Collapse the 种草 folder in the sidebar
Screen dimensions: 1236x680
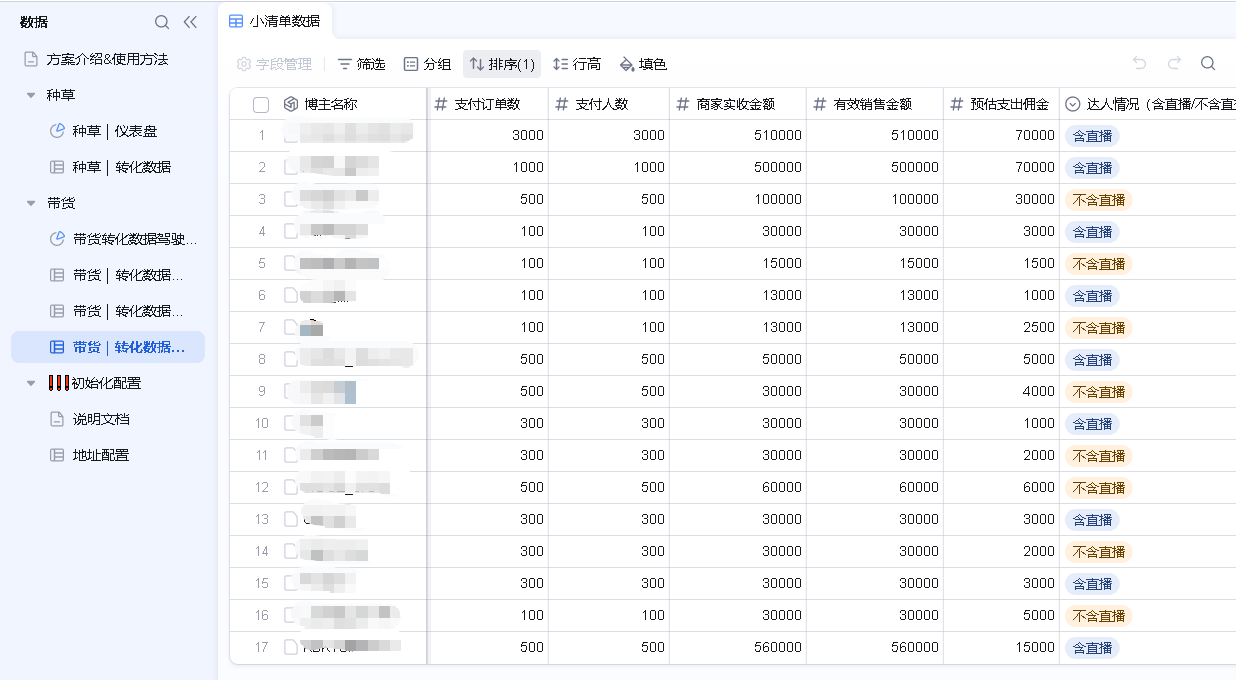pos(31,96)
